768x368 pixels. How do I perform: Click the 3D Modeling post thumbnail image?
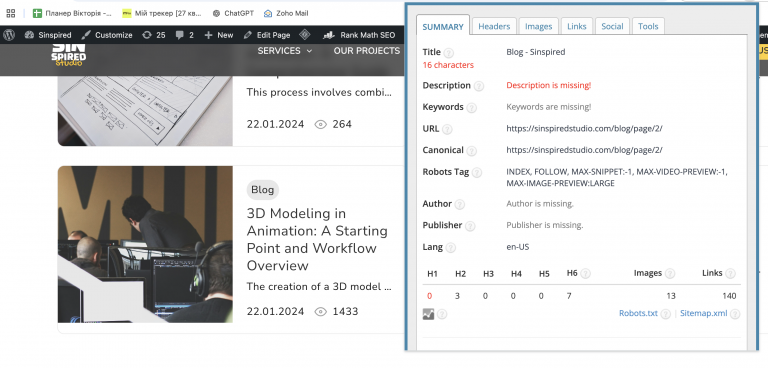coord(145,244)
